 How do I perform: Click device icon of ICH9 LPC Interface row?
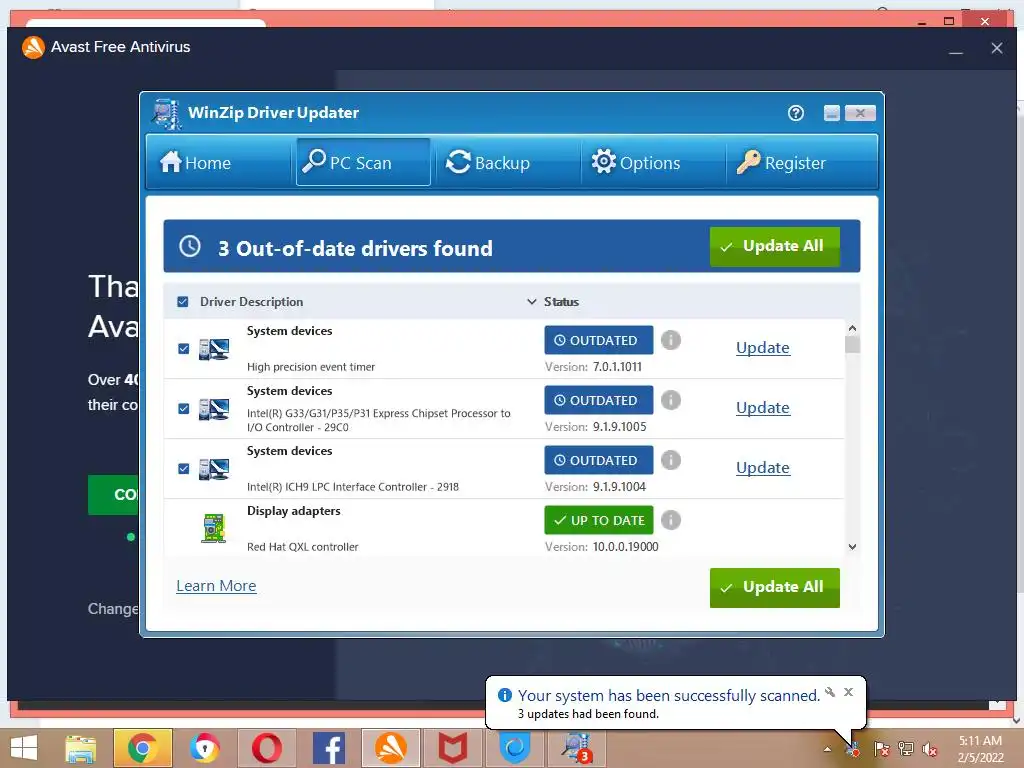(x=214, y=469)
